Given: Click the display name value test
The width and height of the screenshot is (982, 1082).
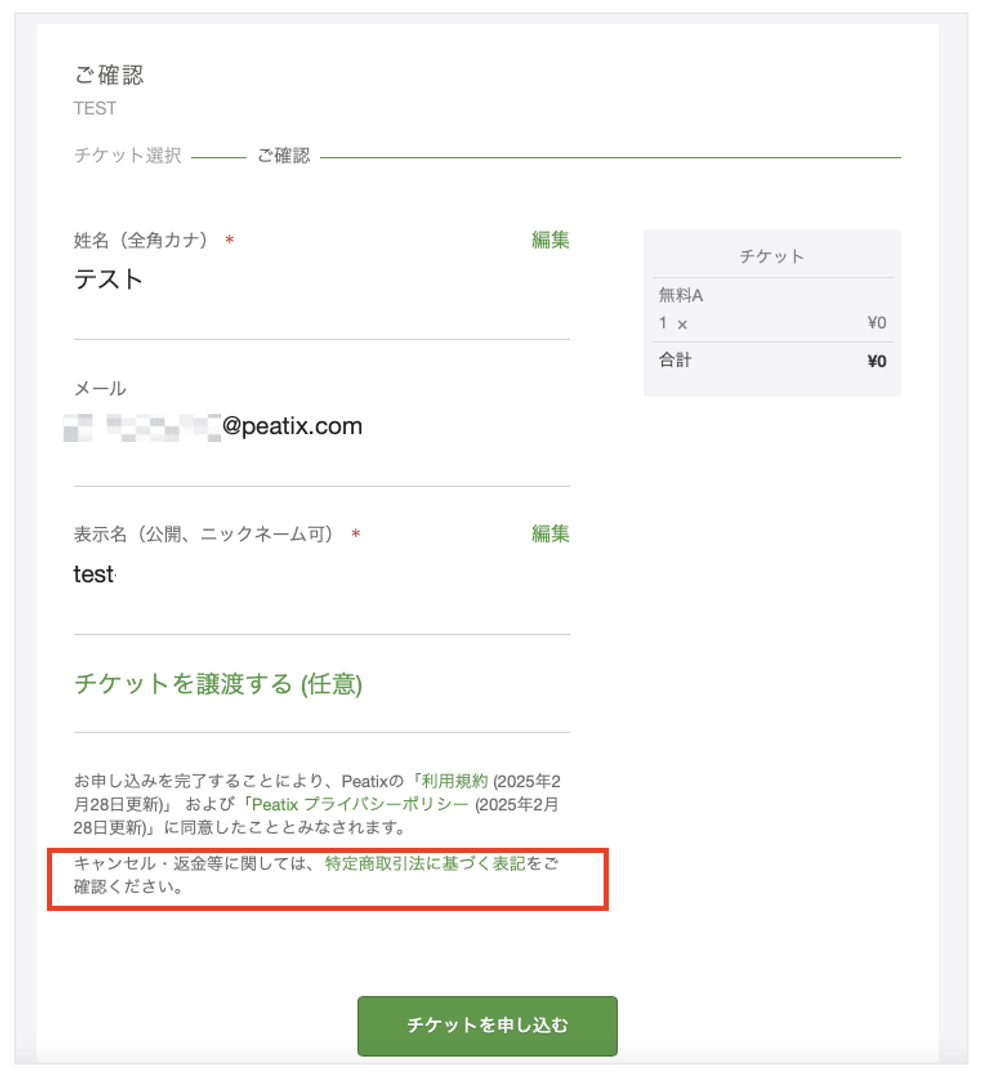Looking at the screenshot, I should pos(94,575).
